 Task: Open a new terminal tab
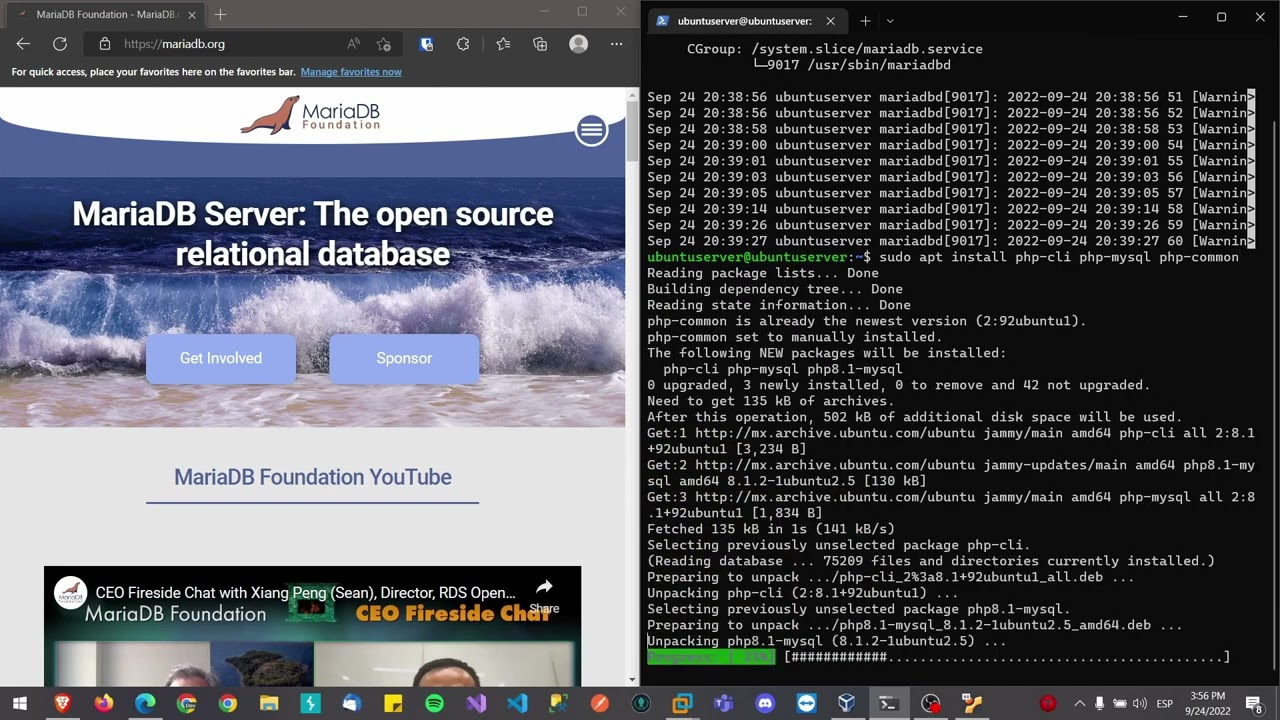(865, 20)
